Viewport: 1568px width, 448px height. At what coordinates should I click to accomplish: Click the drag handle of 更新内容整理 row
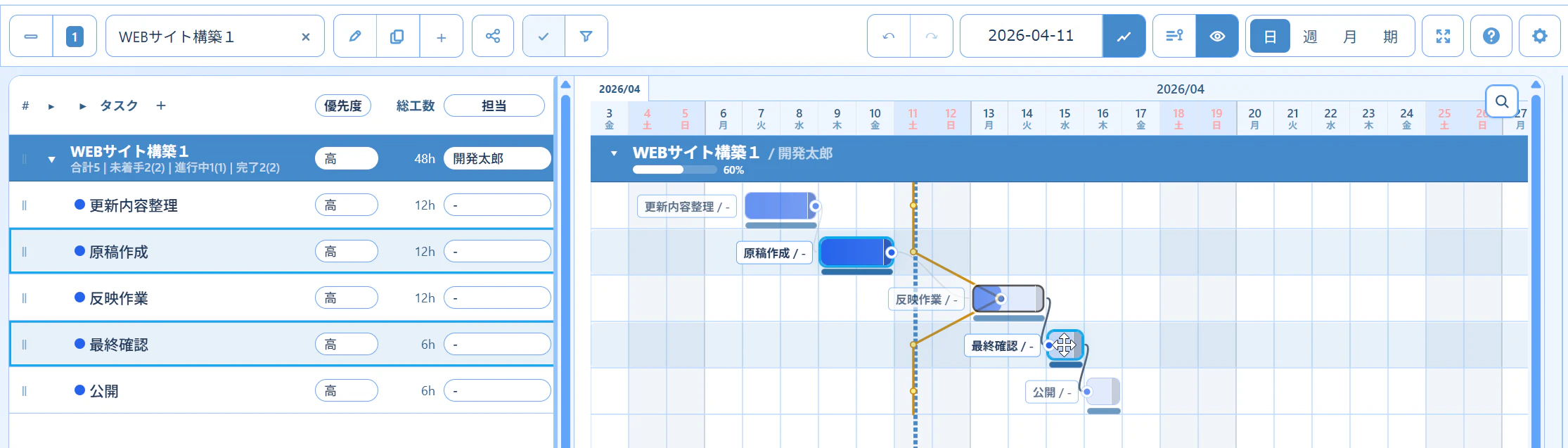point(24,205)
